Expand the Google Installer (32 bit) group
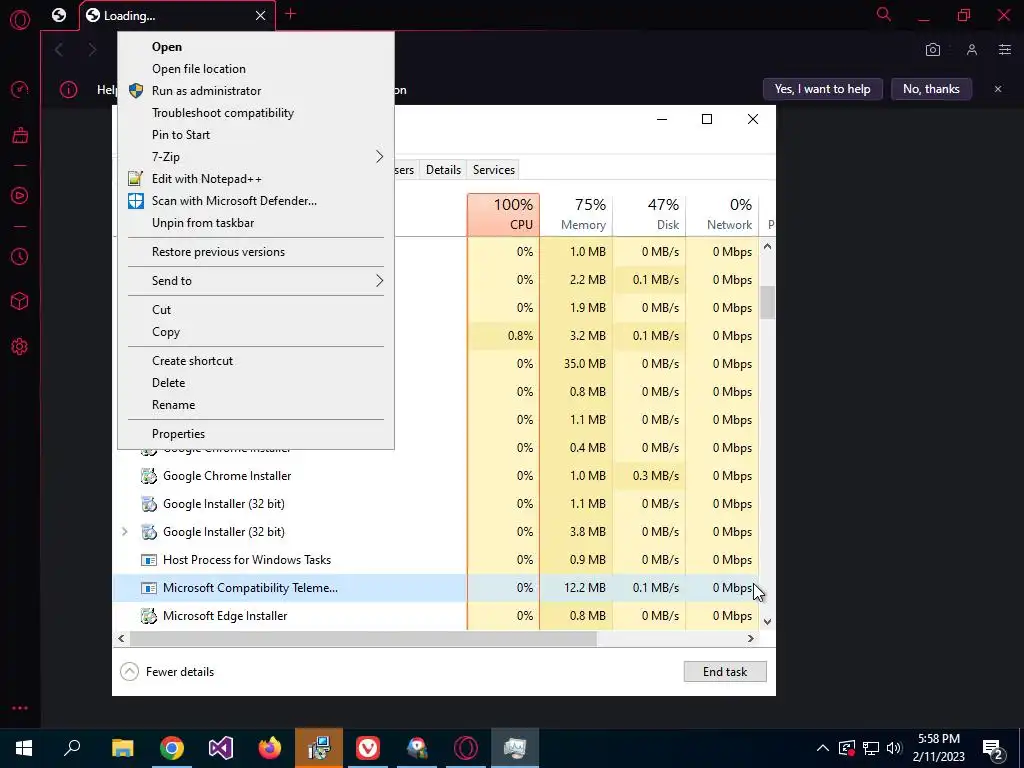Image resolution: width=1024 pixels, height=768 pixels. (x=125, y=532)
